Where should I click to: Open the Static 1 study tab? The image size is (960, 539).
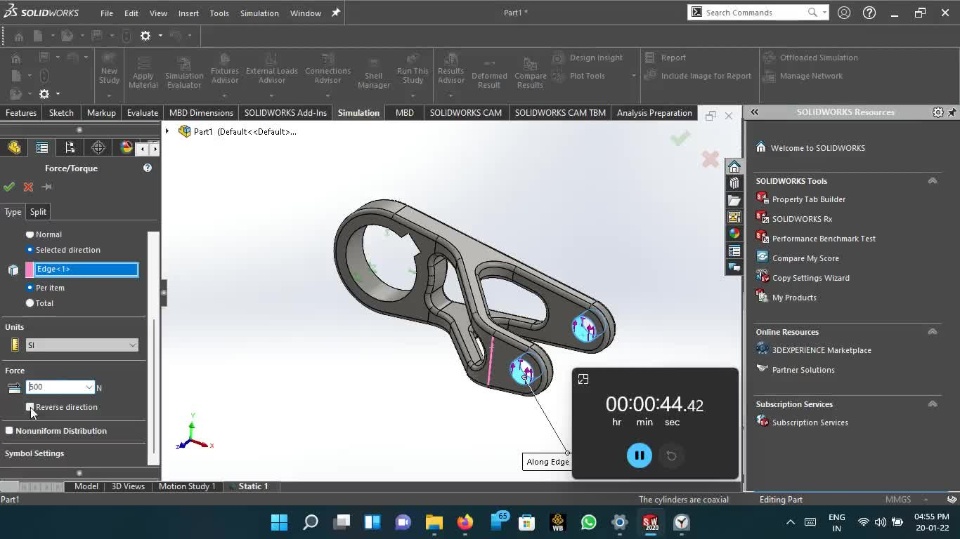click(253, 486)
